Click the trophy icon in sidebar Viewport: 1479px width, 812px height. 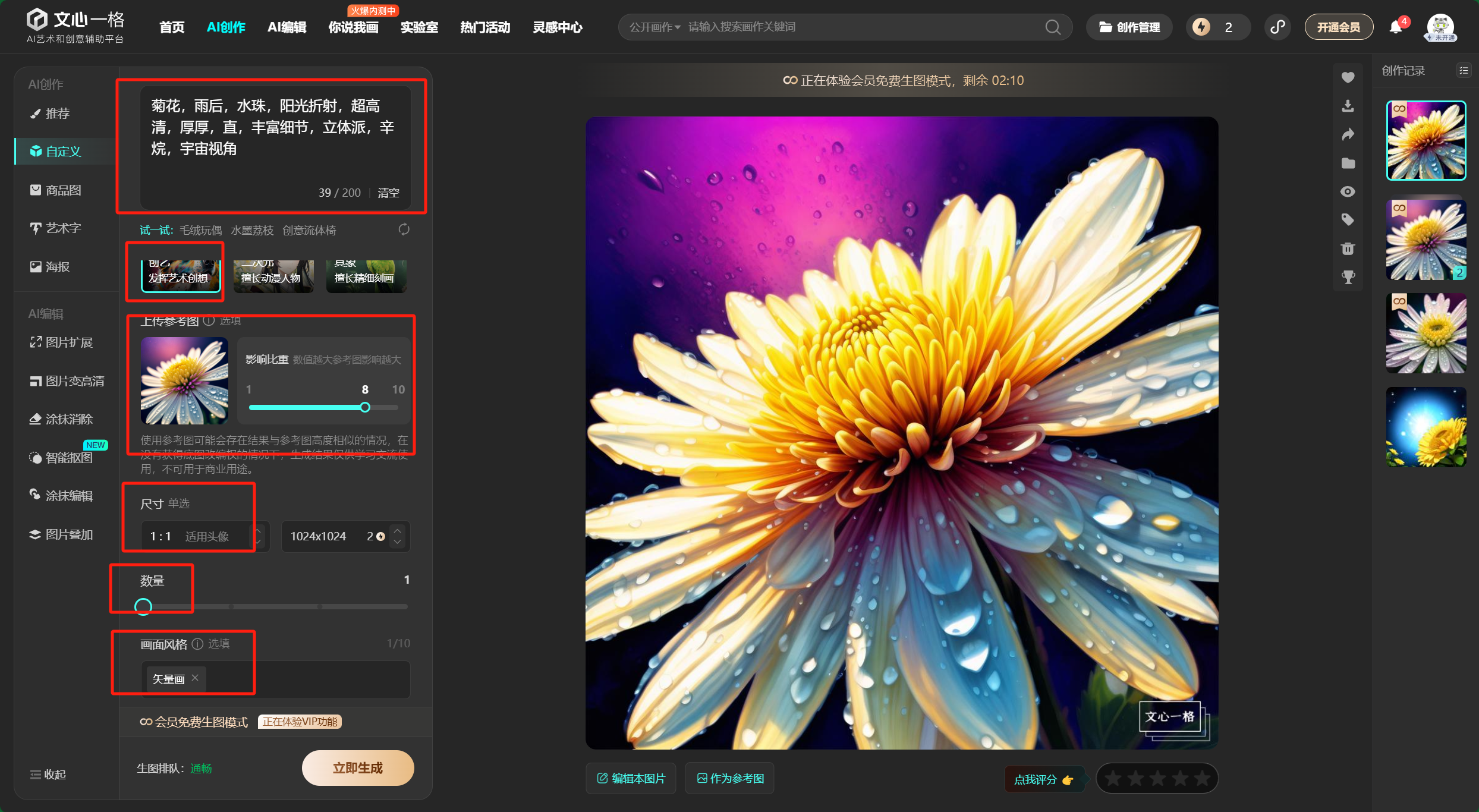tap(1348, 277)
